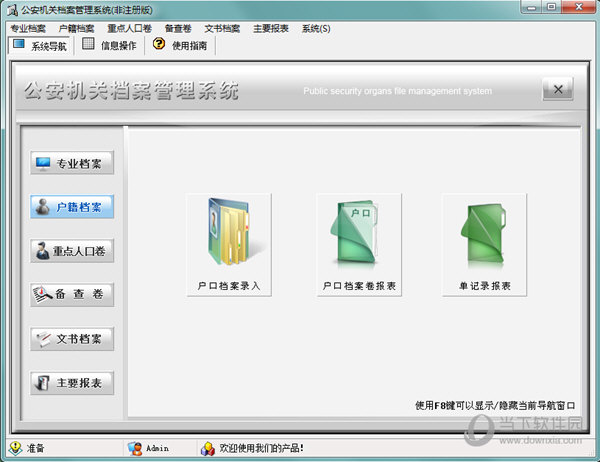The height and width of the screenshot is (462, 600).
Task: Select 户籍档案 sidebar button
Action: click(72, 207)
